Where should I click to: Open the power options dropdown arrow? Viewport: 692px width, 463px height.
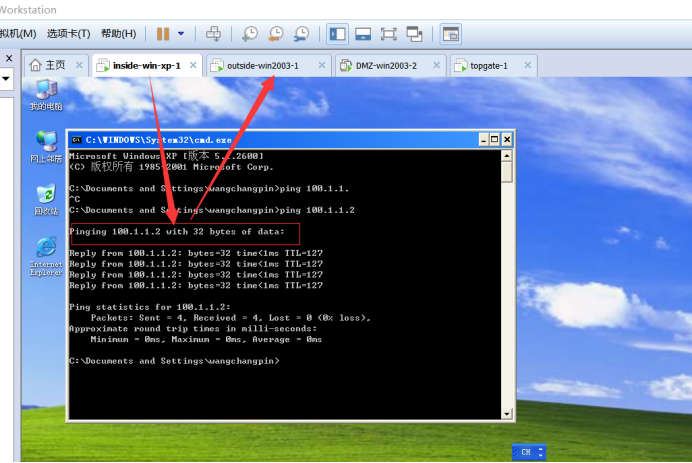181,34
